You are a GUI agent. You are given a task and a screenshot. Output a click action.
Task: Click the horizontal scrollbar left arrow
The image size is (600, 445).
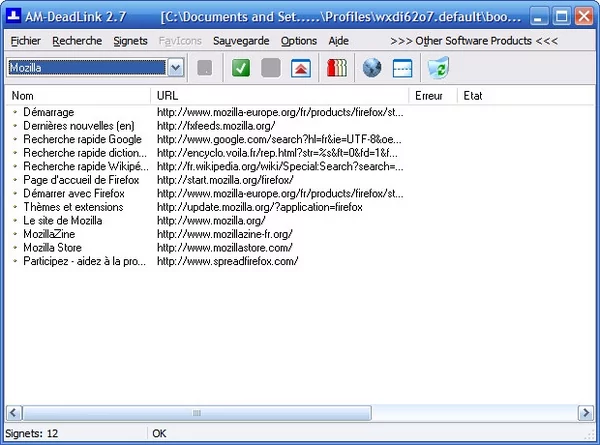pos(13,413)
